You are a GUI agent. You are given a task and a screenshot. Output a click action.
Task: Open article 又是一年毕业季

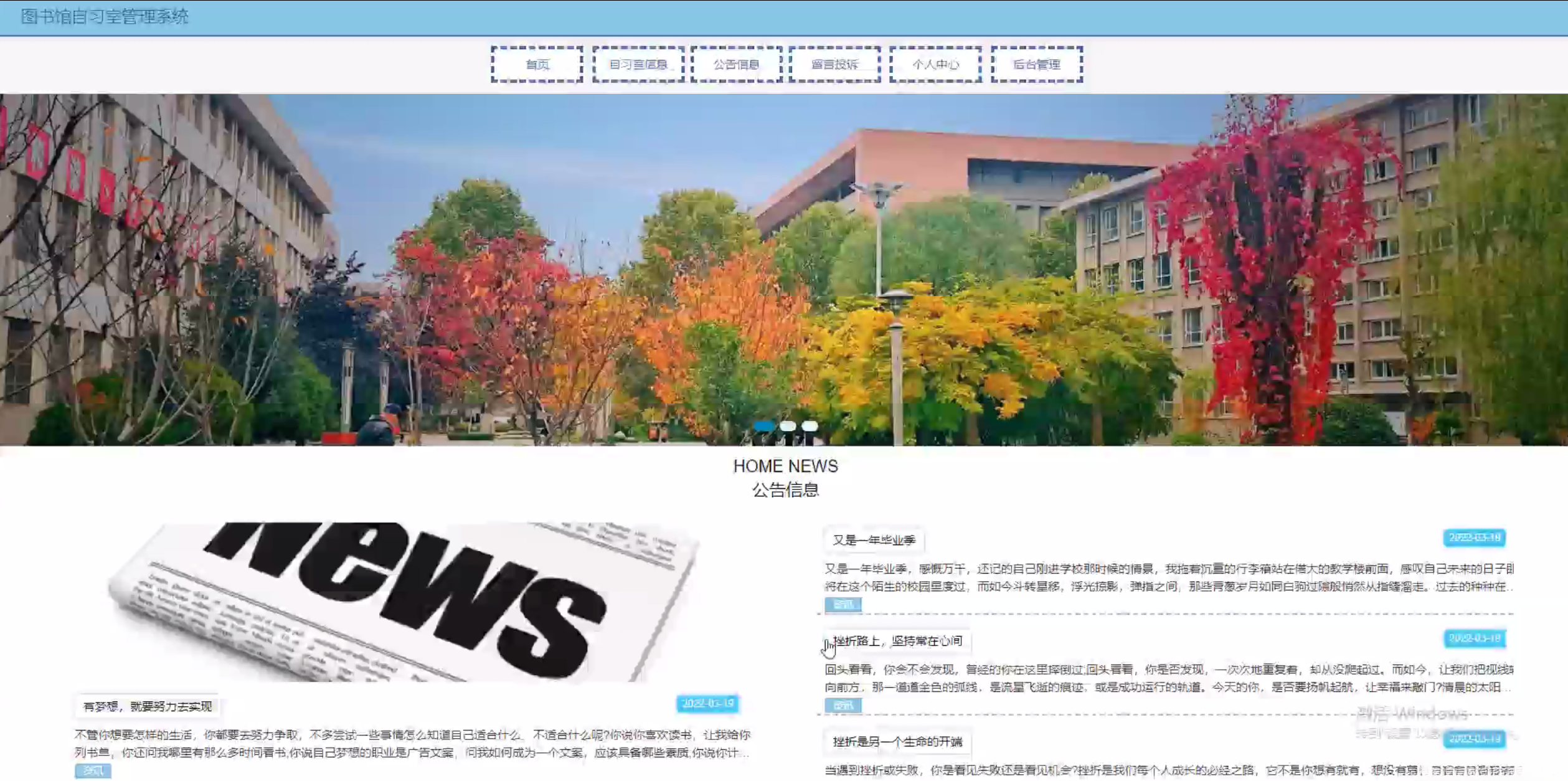tap(874, 540)
